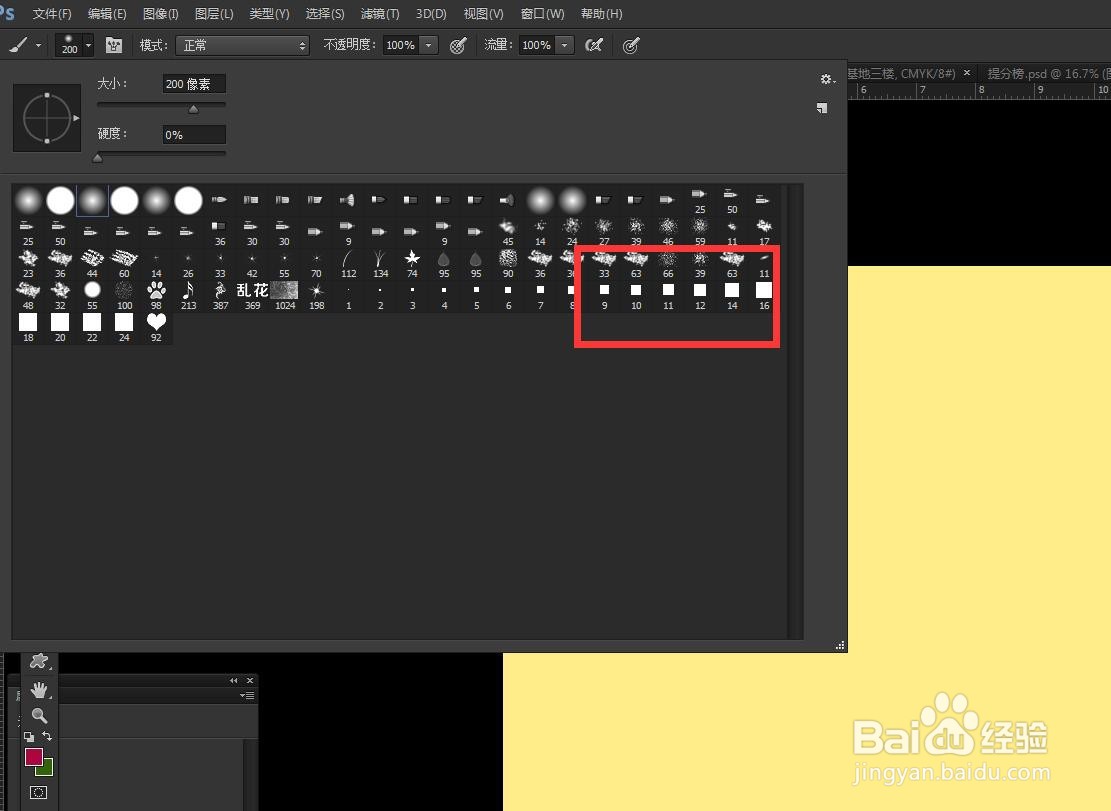Swap foreground and background colors
The height and width of the screenshot is (811, 1111).
click(47, 736)
